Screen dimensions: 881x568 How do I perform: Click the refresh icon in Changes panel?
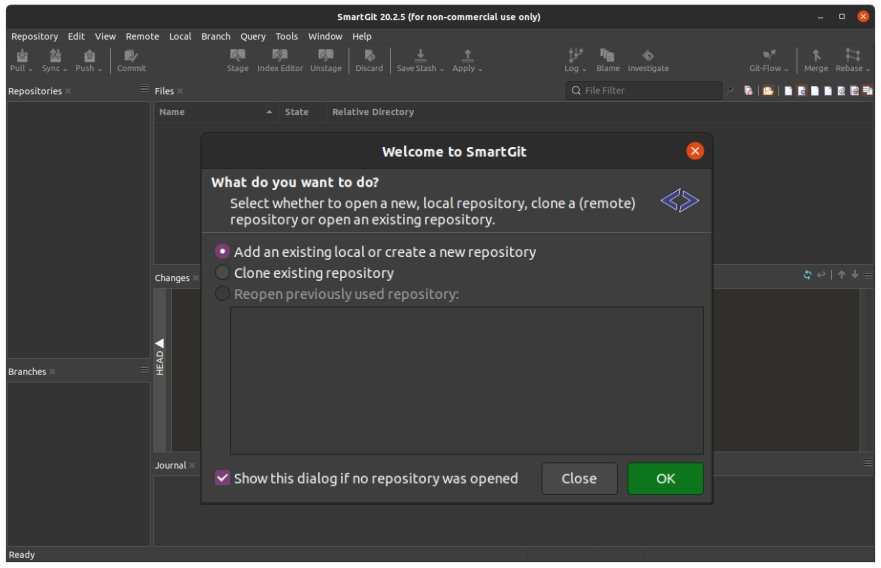pyautogui.click(x=807, y=275)
